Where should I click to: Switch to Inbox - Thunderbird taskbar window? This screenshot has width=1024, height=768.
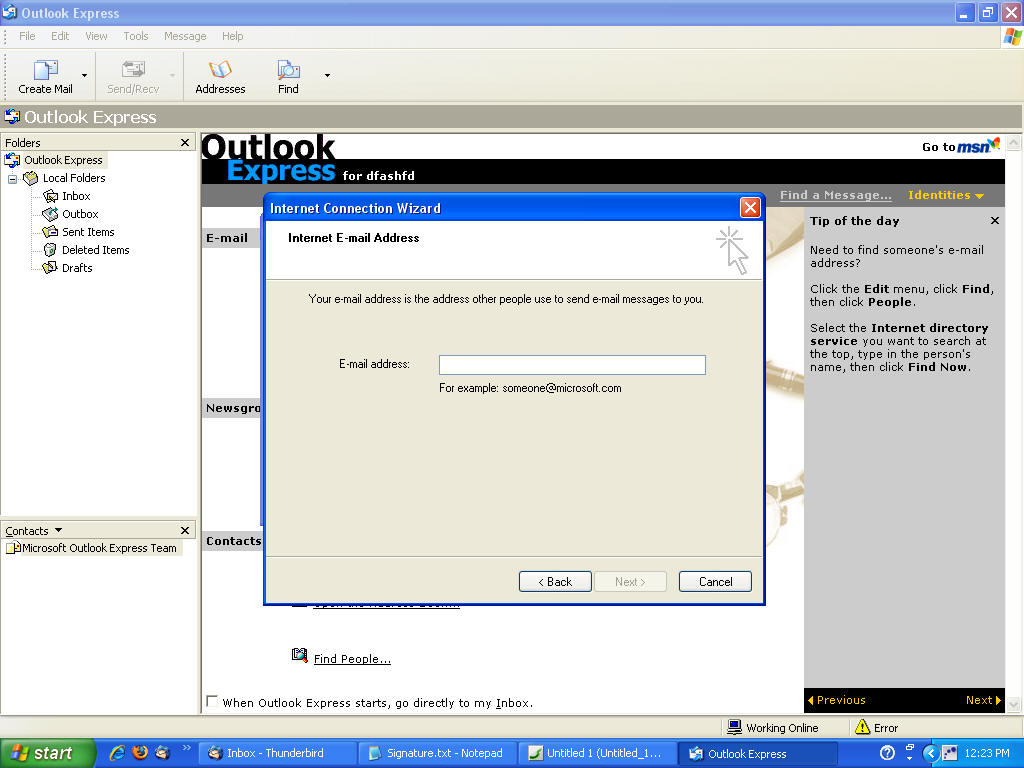click(x=276, y=753)
